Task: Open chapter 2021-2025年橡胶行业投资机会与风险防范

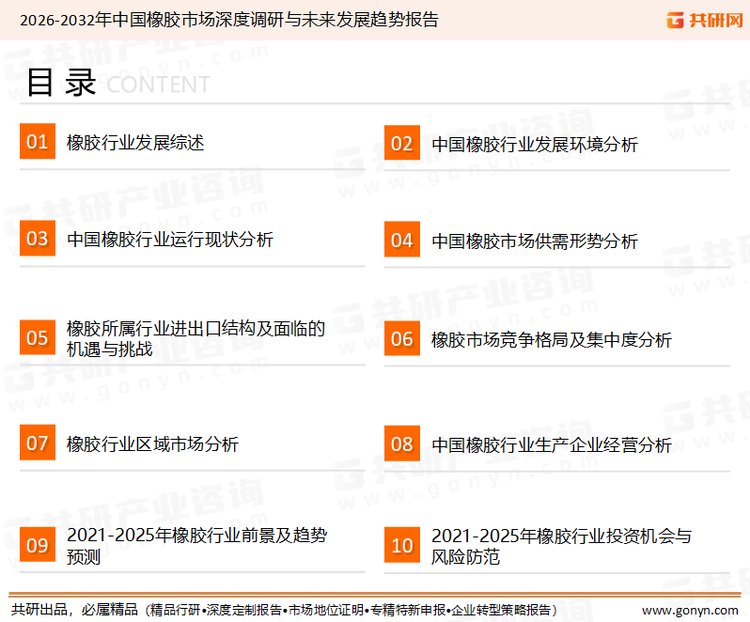Action: [562, 546]
